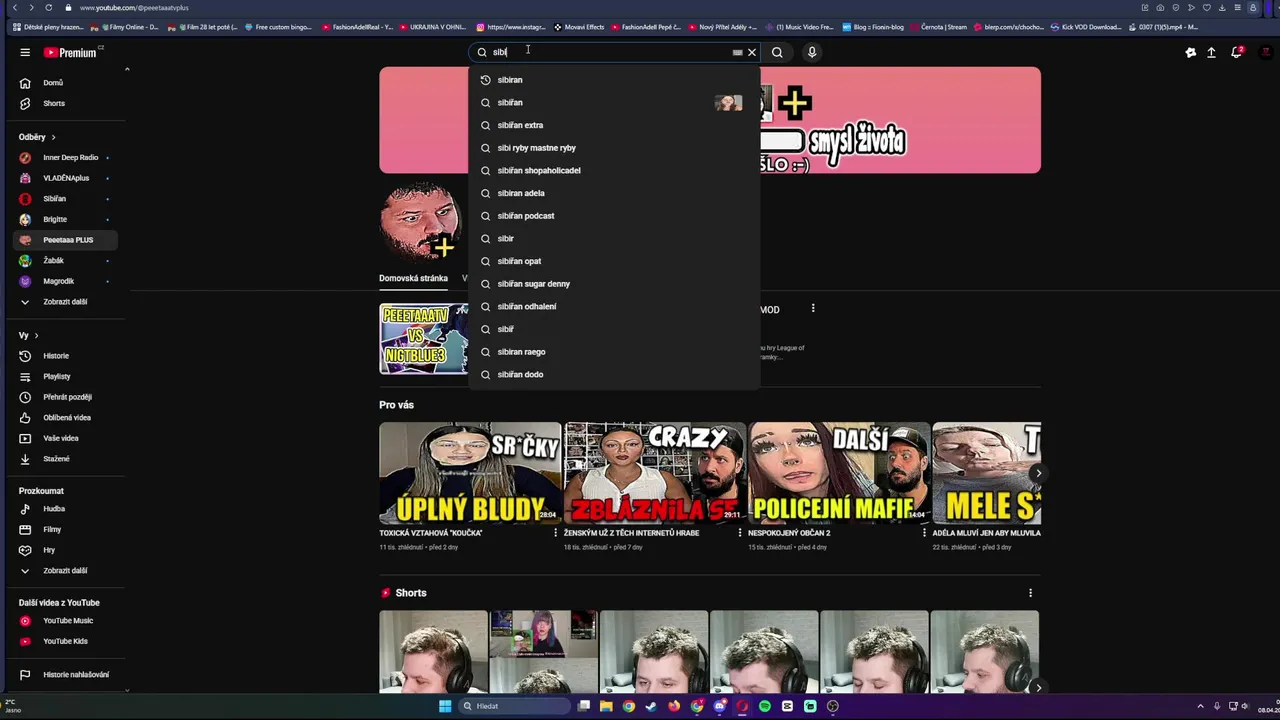The width and height of the screenshot is (1280, 720).
Task: Click the YouTube Premium logo
Action: [x=72, y=52]
